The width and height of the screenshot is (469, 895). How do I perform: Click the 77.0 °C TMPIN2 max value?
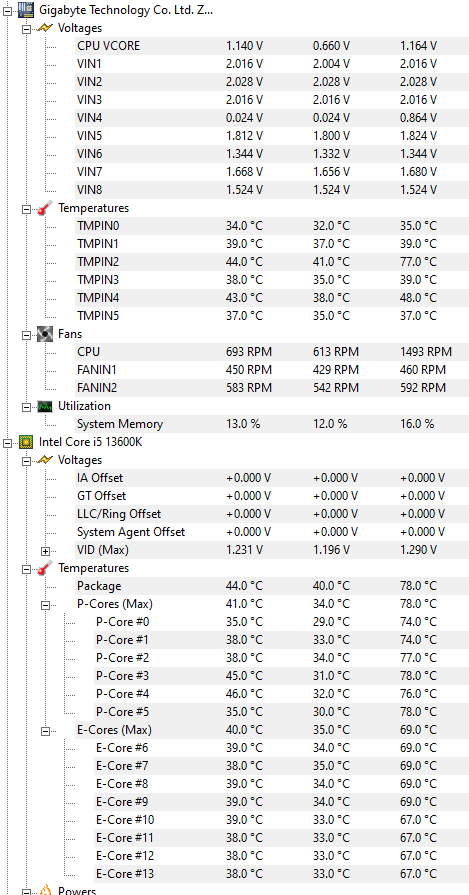418,262
